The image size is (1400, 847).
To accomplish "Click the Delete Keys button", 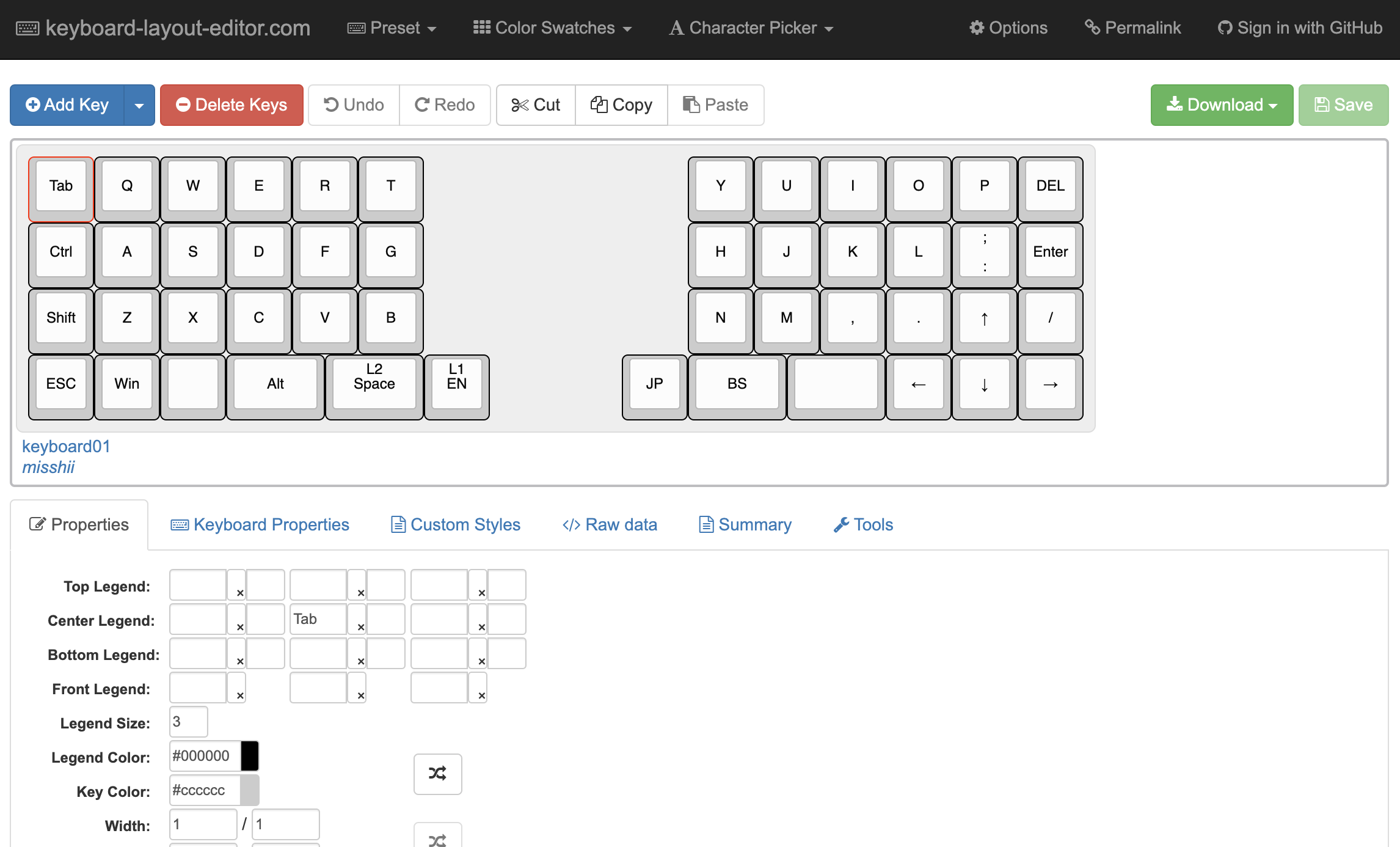I will point(232,105).
